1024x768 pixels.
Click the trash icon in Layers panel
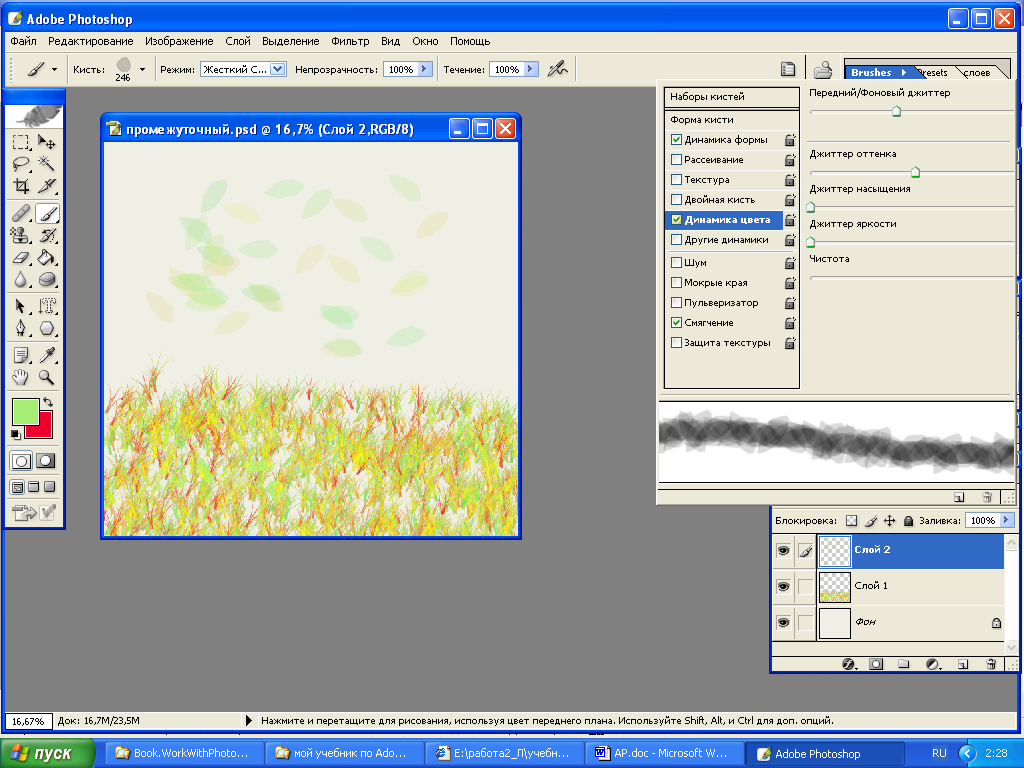(991, 663)
